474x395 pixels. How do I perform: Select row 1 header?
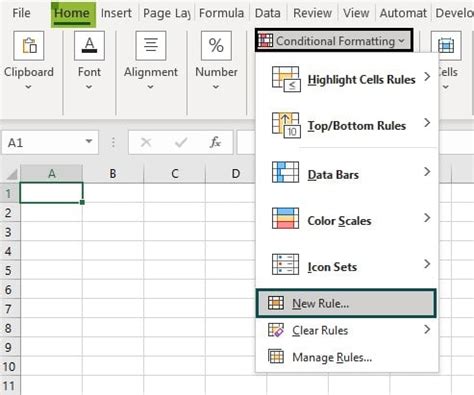(10, 193)
